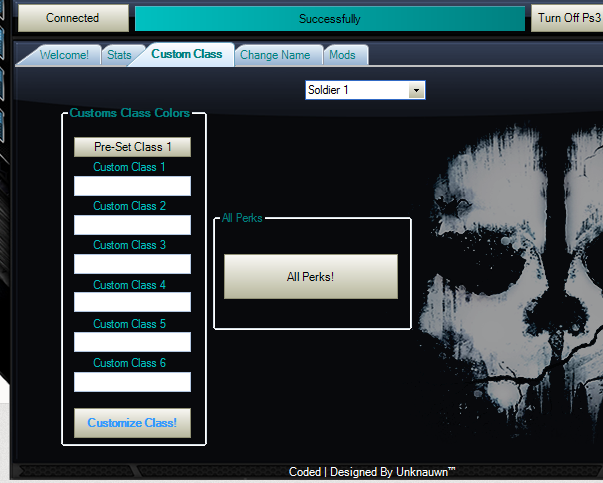Screen dimensions: 603x483
Task: Click the Custom Class 6 label
Action: coord(129,363)
